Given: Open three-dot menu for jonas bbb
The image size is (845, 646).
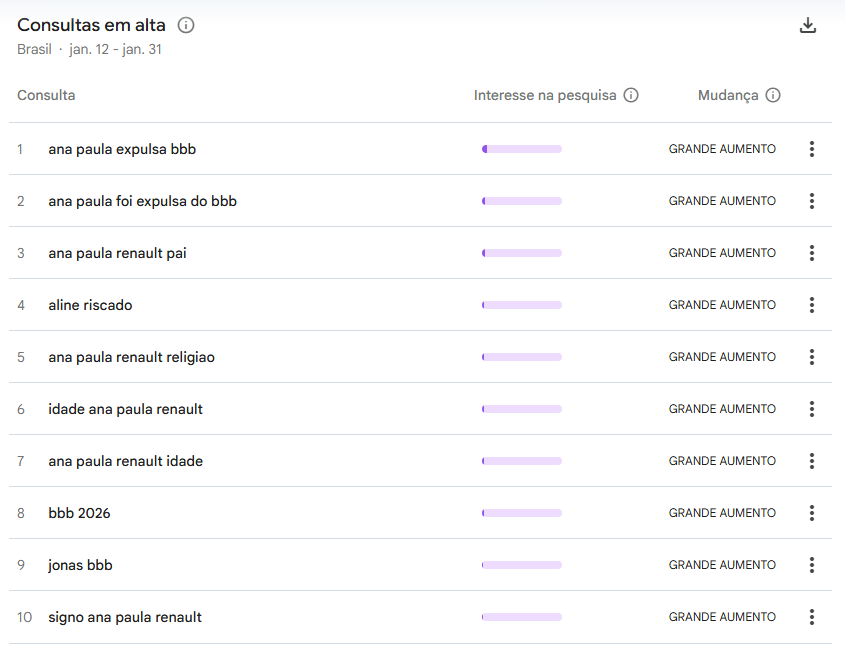Looking at the screenshot, I should pos(812,565).
